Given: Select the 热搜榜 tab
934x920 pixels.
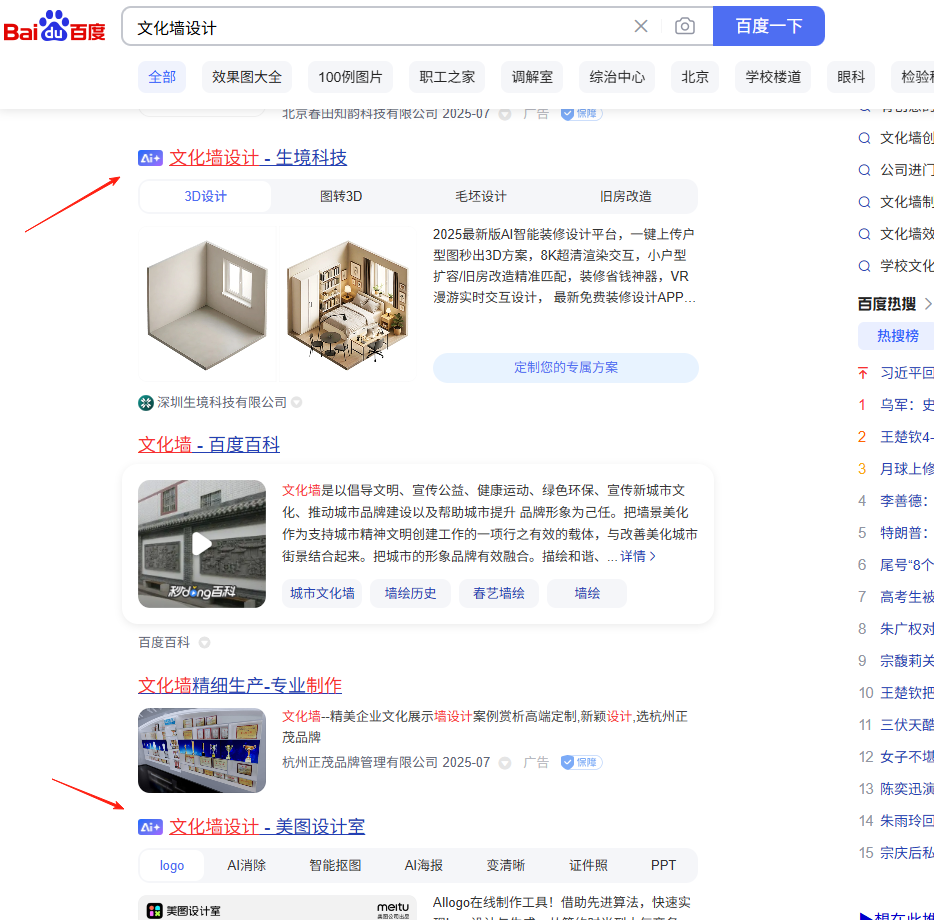Looking at the screenshot, I should [898, 336].
